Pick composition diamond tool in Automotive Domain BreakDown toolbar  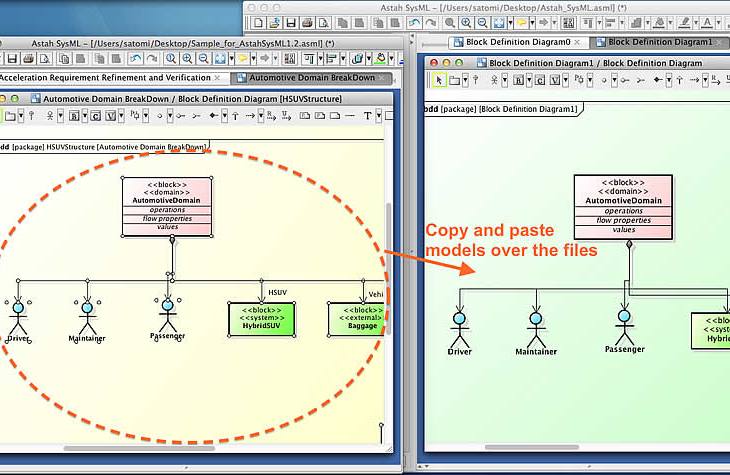pos(214,115)
